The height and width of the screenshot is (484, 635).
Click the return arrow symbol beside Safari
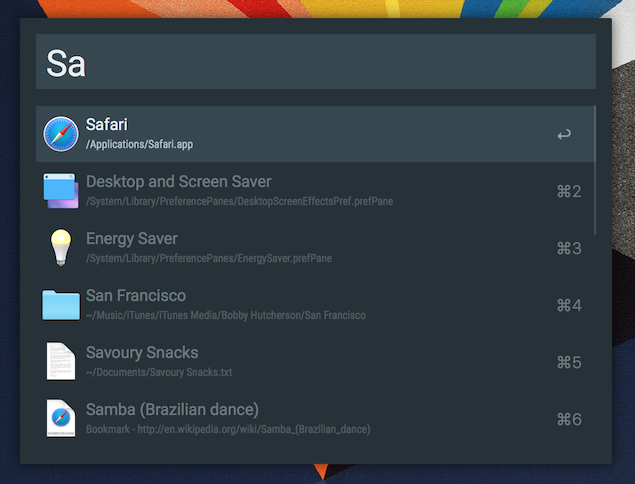564,134
